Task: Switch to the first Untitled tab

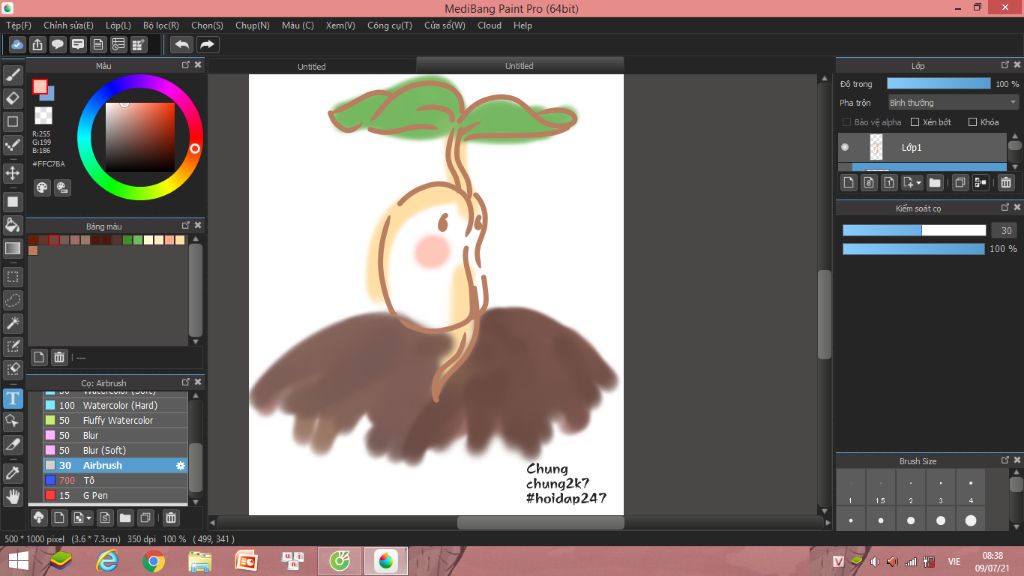Action: pos(312,66)
